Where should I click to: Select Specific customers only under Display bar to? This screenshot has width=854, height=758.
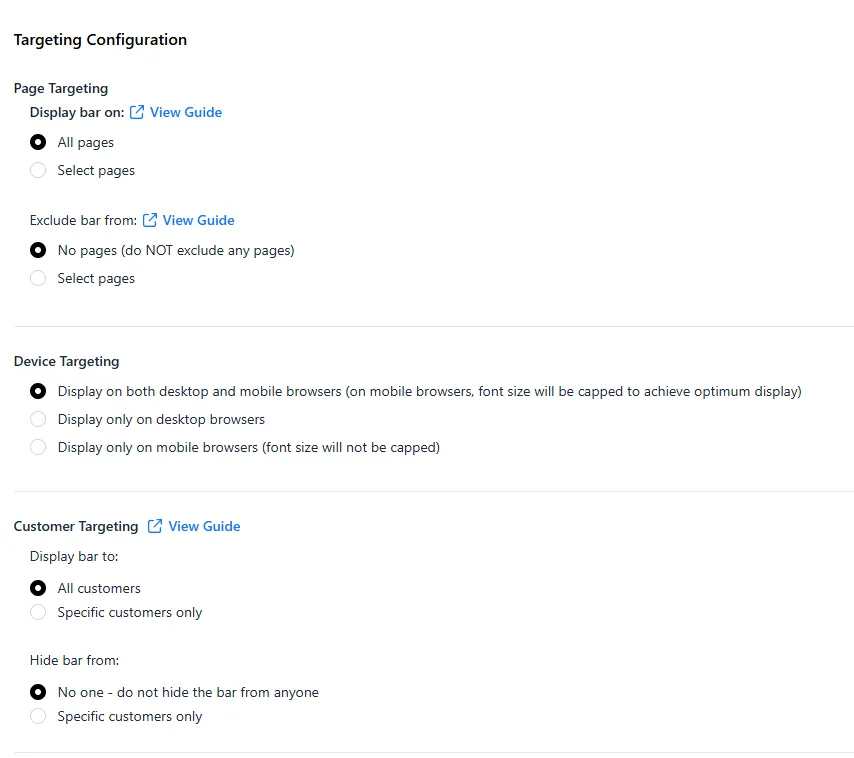pyautogui.click(x=38, y=612)
